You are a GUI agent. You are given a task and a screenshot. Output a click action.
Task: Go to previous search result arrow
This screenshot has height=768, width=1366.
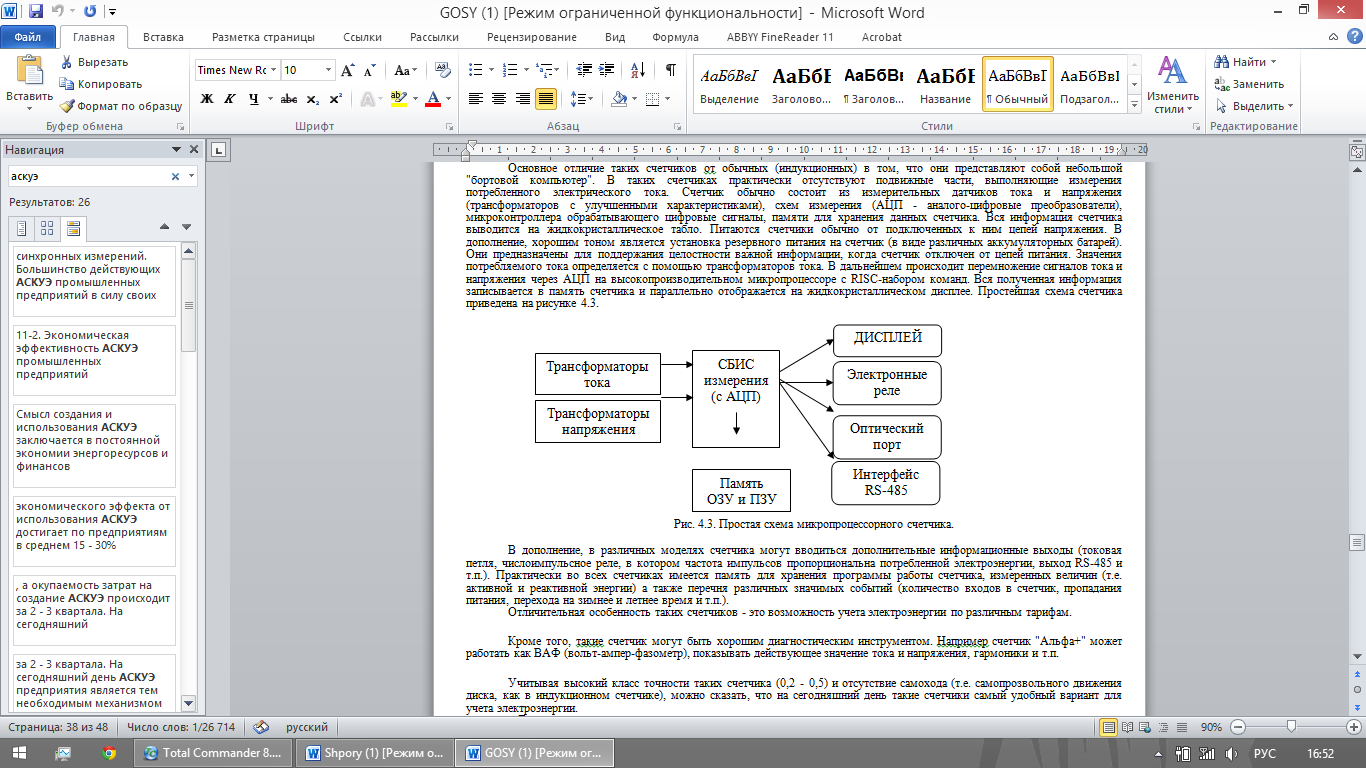tap(165, 227)
